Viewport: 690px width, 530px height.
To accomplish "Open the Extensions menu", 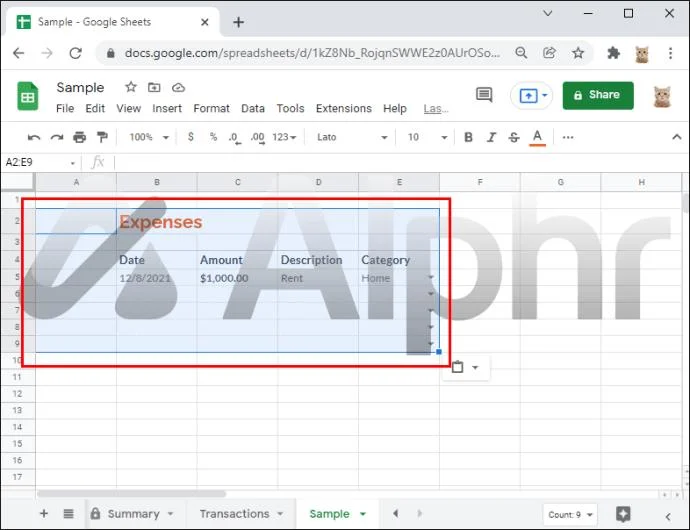I will coord(344,108).
